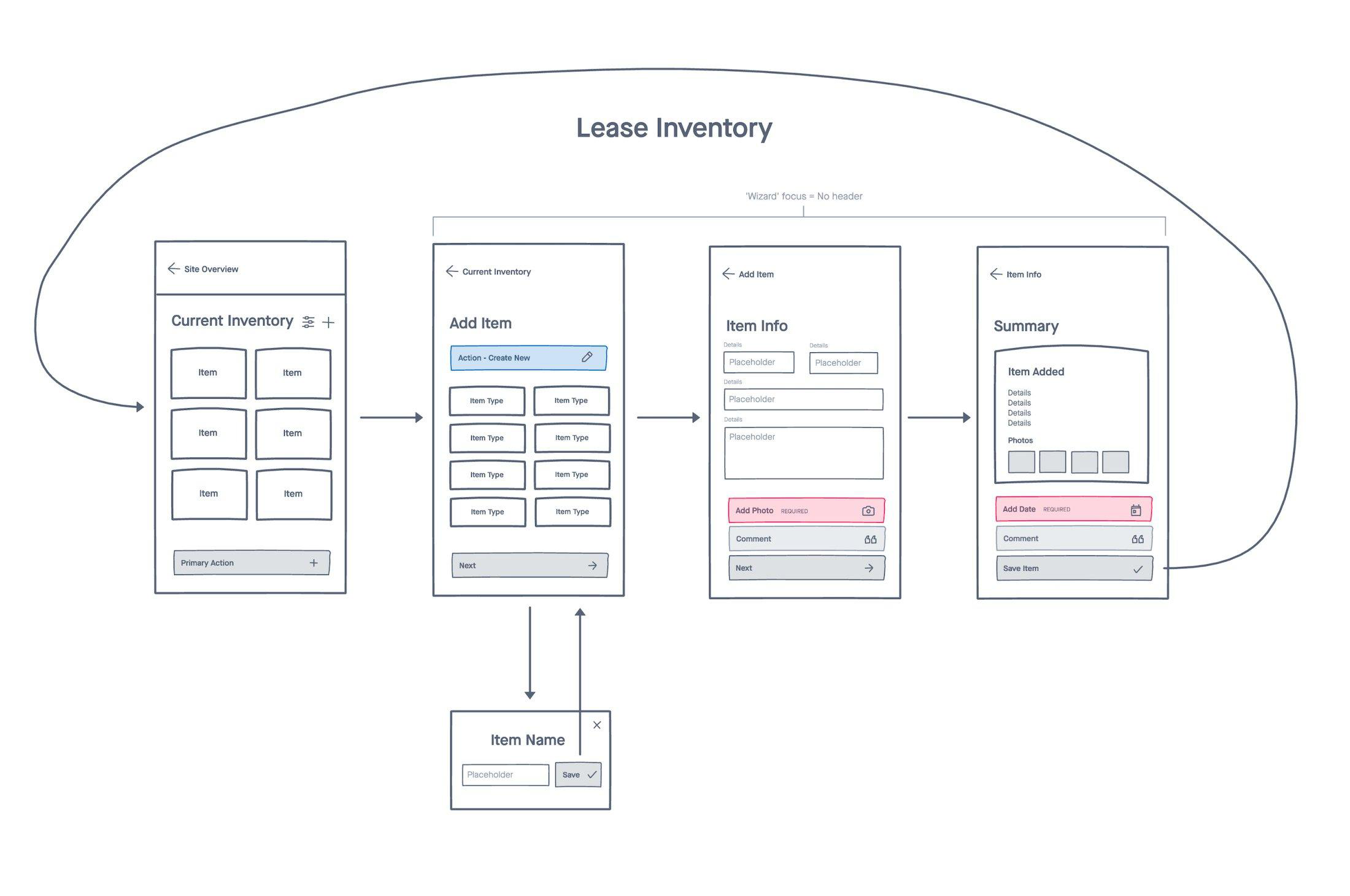Click the Add Item heading

click(x=480, y=323)
